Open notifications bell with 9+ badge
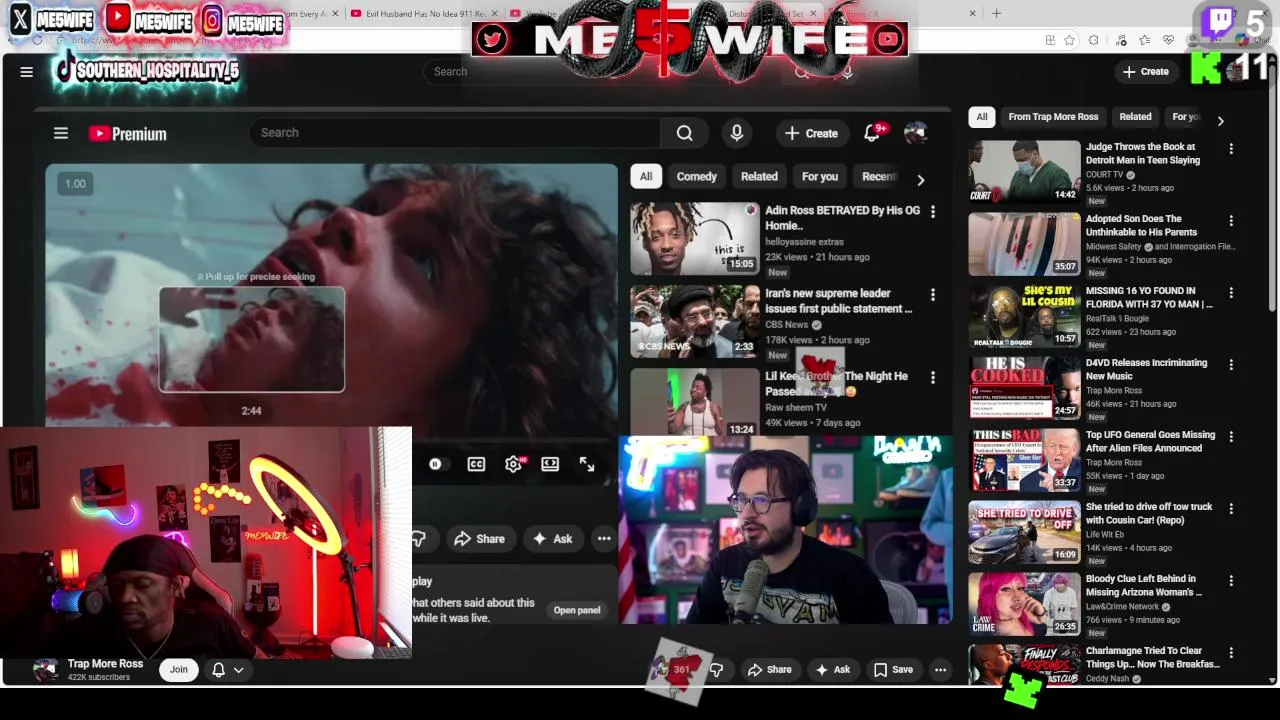The image size is (1280, 720). 873,133
